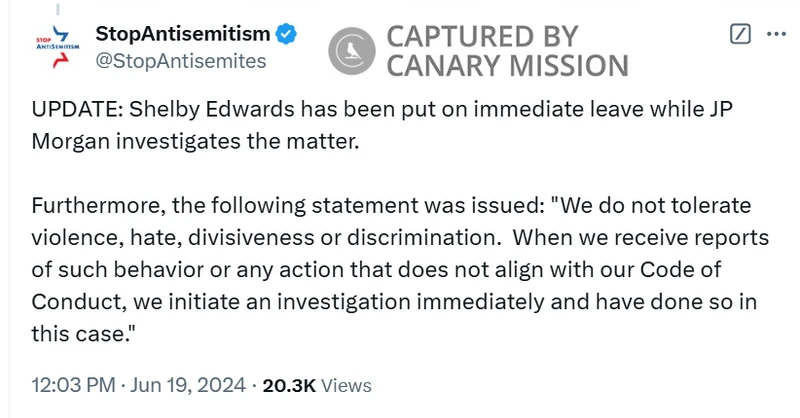Image resolution: width=800 pixels, height=418 pixels.
Task: Click the slashed square Grok icon
Action: [740, 34]
